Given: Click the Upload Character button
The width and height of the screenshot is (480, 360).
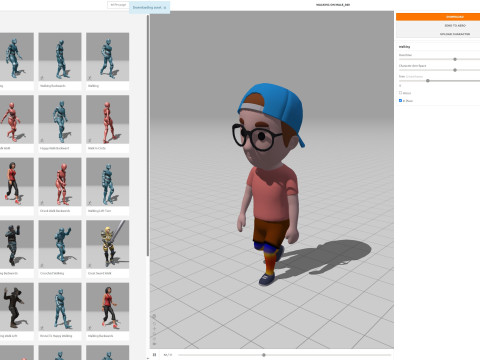Looking at the screenshot, I should point(438,34).
